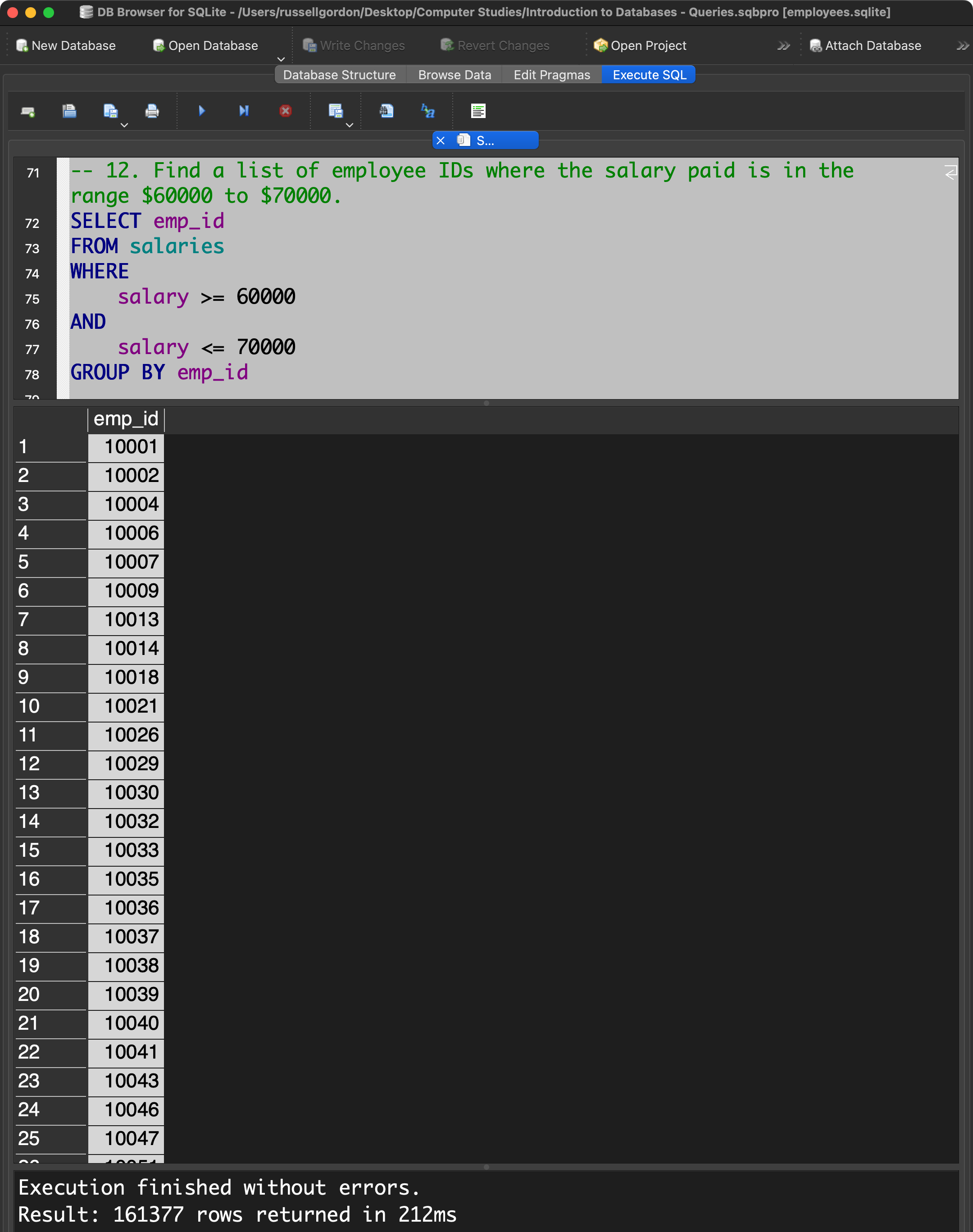Viewport: 973px width, 1232px height.
Task: Click the Open Project button
Action: 640,45
